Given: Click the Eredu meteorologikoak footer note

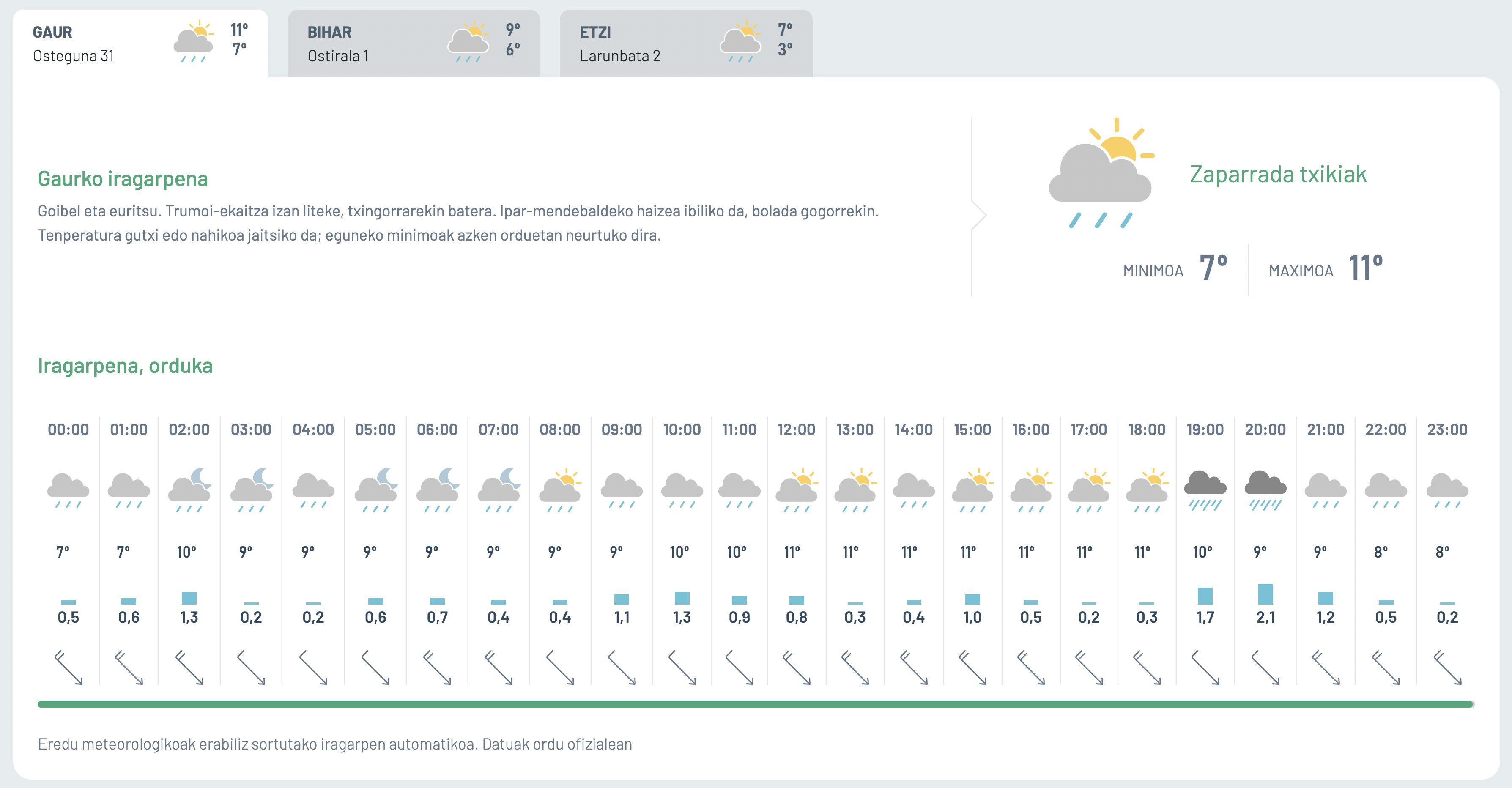Looking at the screenshot, I should coord(334,744).
